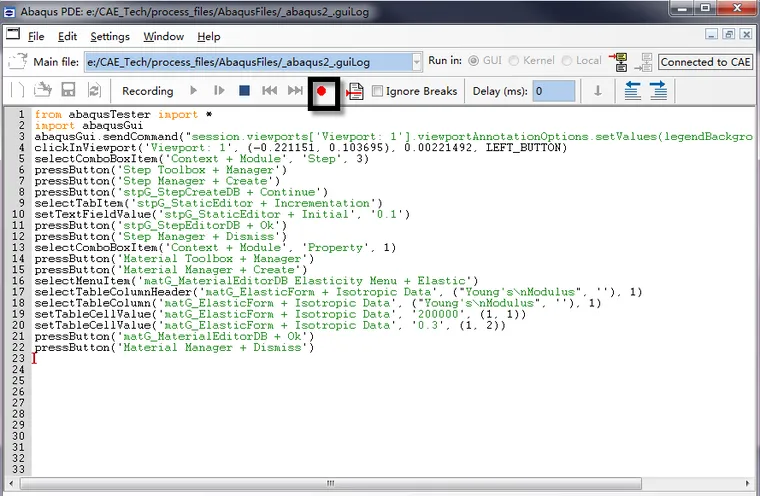The height and width of the screenshot is (496, 760).
Task: Expand the Main file dropdown arrow
Action: click(x=416, y=62)
